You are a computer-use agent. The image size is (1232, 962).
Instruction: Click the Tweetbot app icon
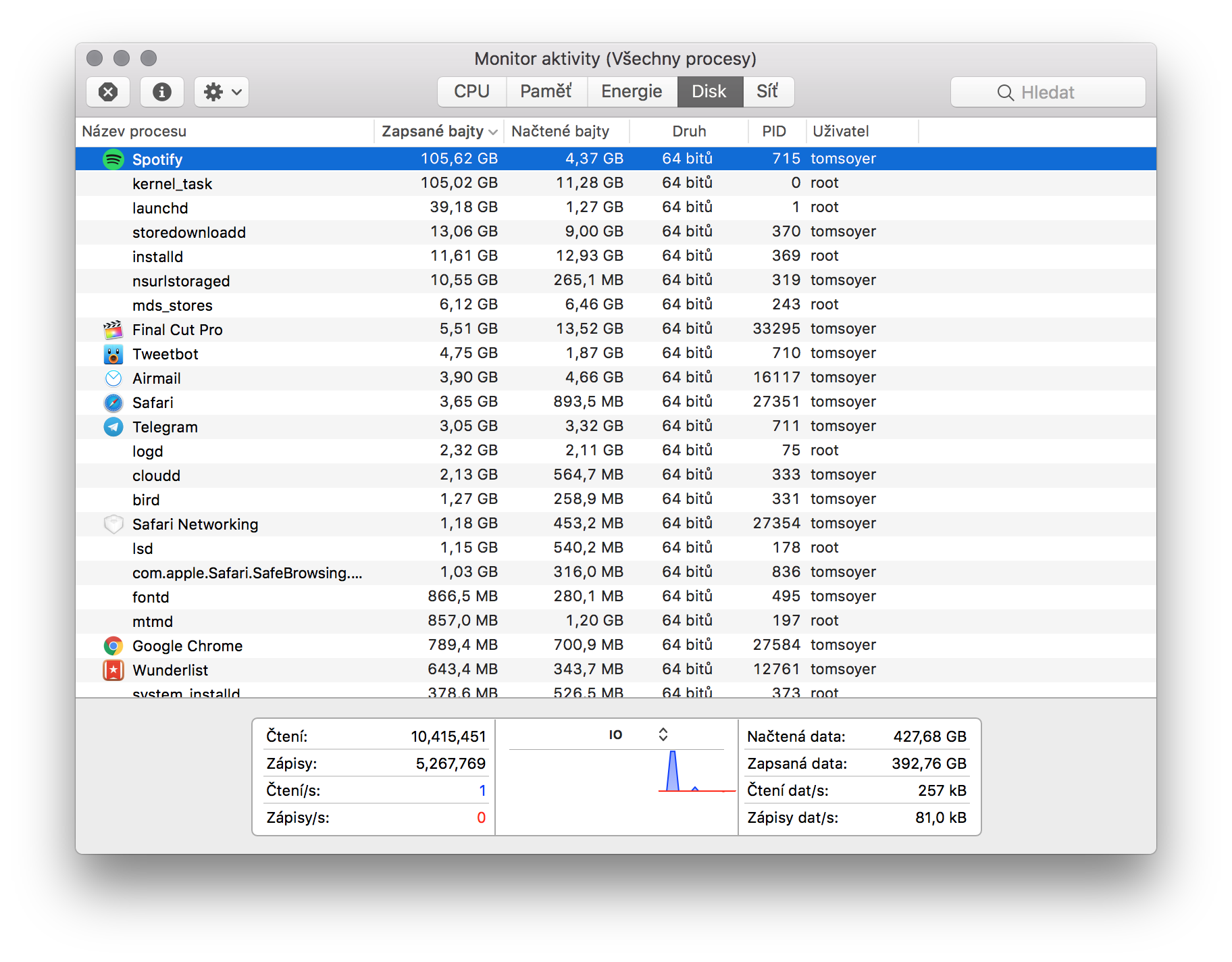(113, 354)
